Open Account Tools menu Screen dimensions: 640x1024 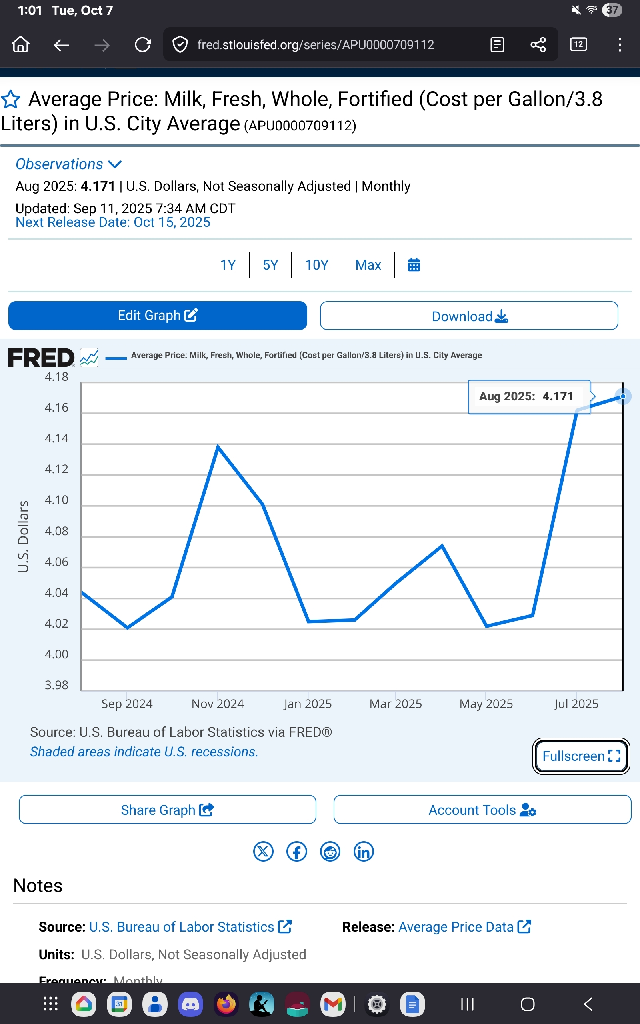click(x=482, y=810)
